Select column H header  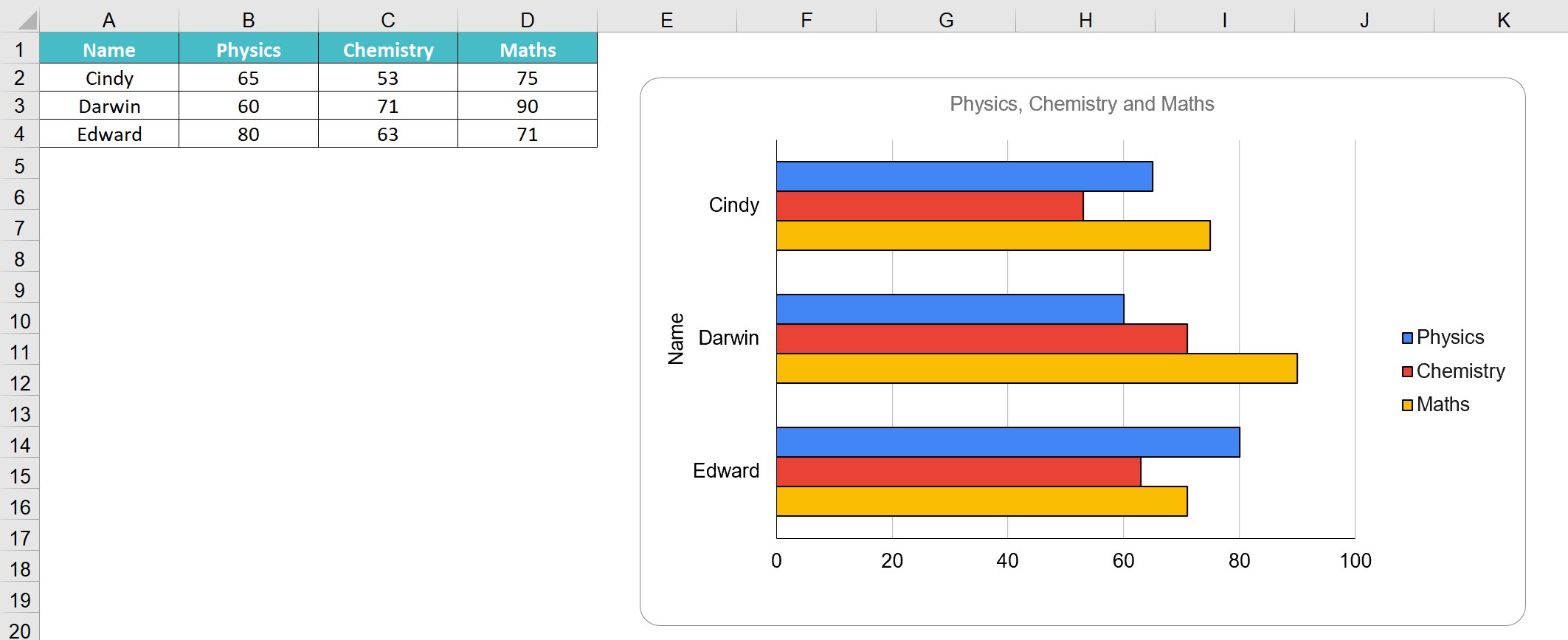point(1085,20)
